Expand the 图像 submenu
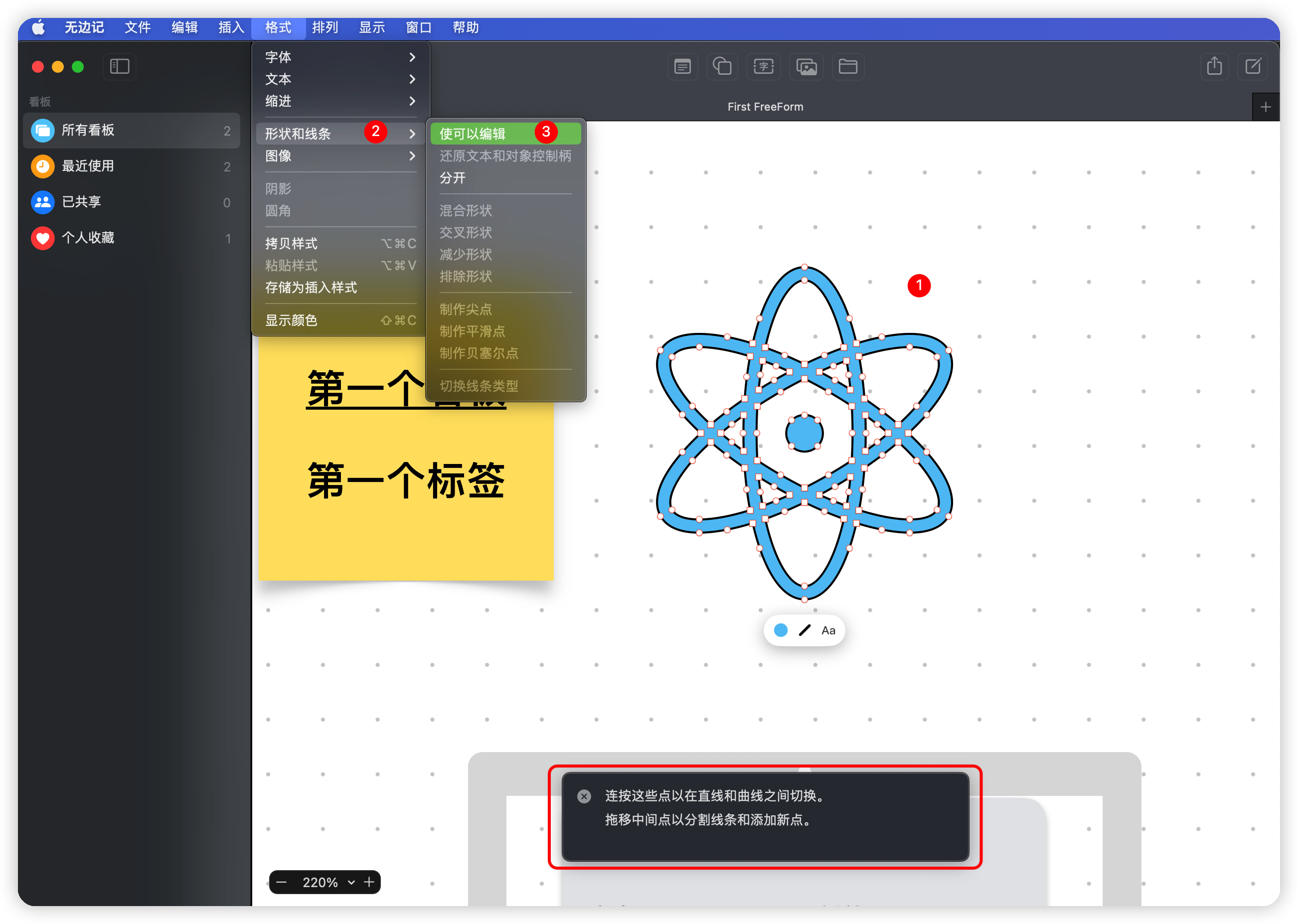1298x924 pixels. [x=278, y=156]
